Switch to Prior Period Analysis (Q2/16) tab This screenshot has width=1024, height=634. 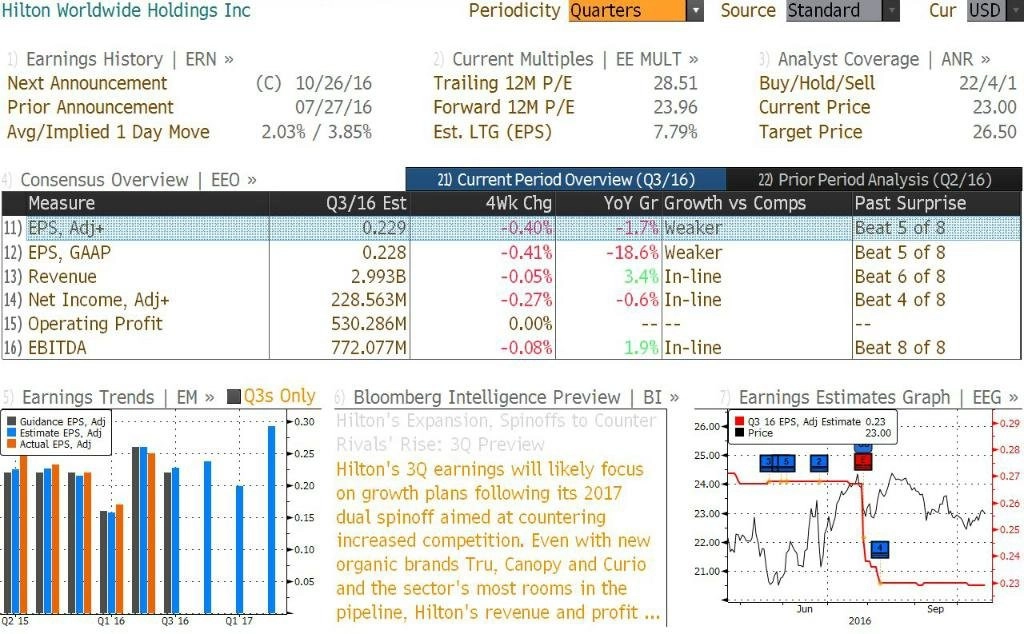click(x=874, y=180)
